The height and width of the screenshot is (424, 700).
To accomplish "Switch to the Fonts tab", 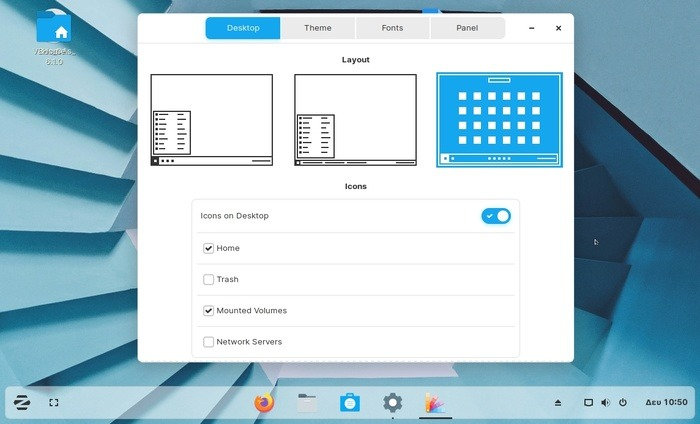I will [x=392, y=28].
